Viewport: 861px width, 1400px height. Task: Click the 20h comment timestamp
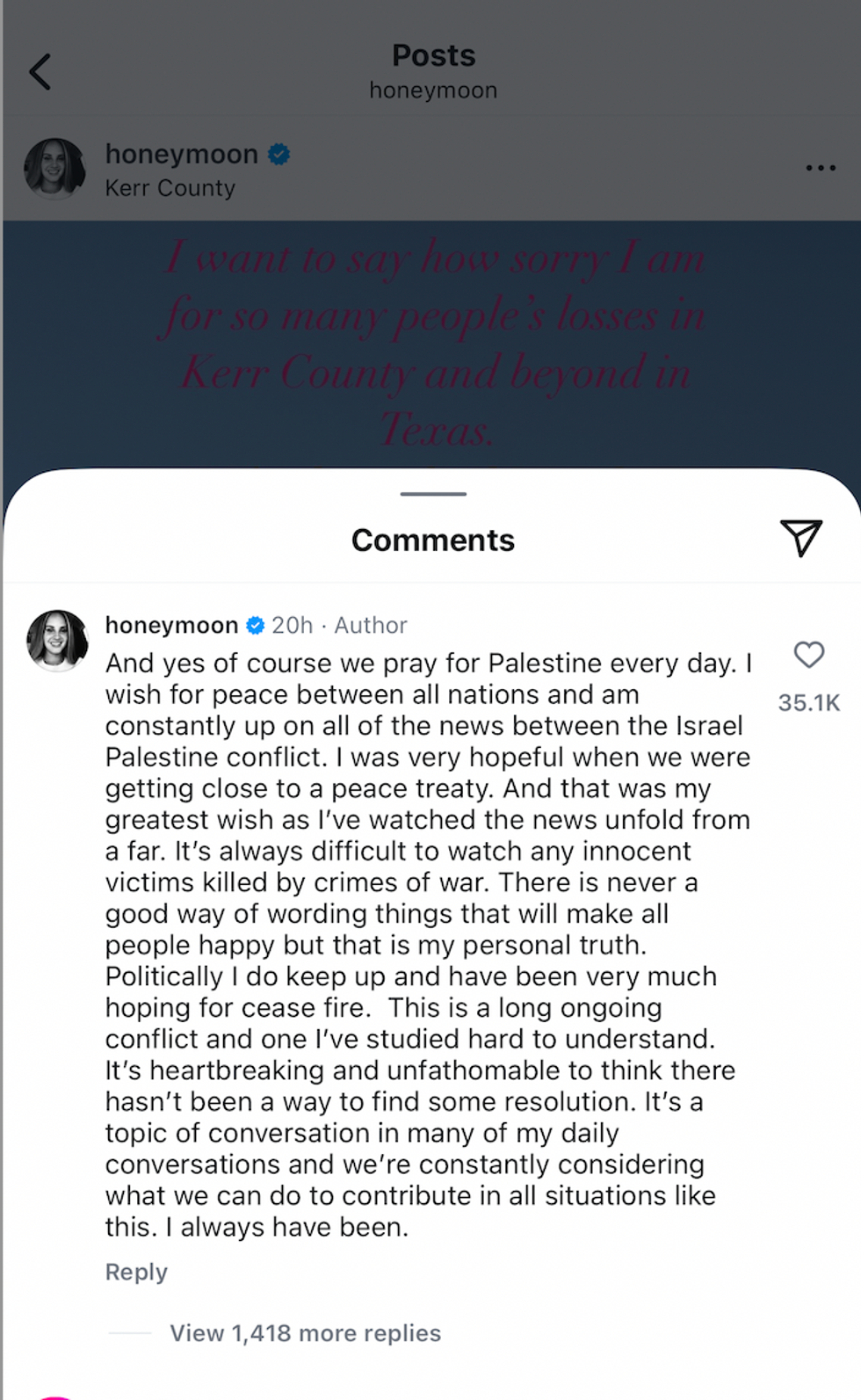[x=292, y=626]
